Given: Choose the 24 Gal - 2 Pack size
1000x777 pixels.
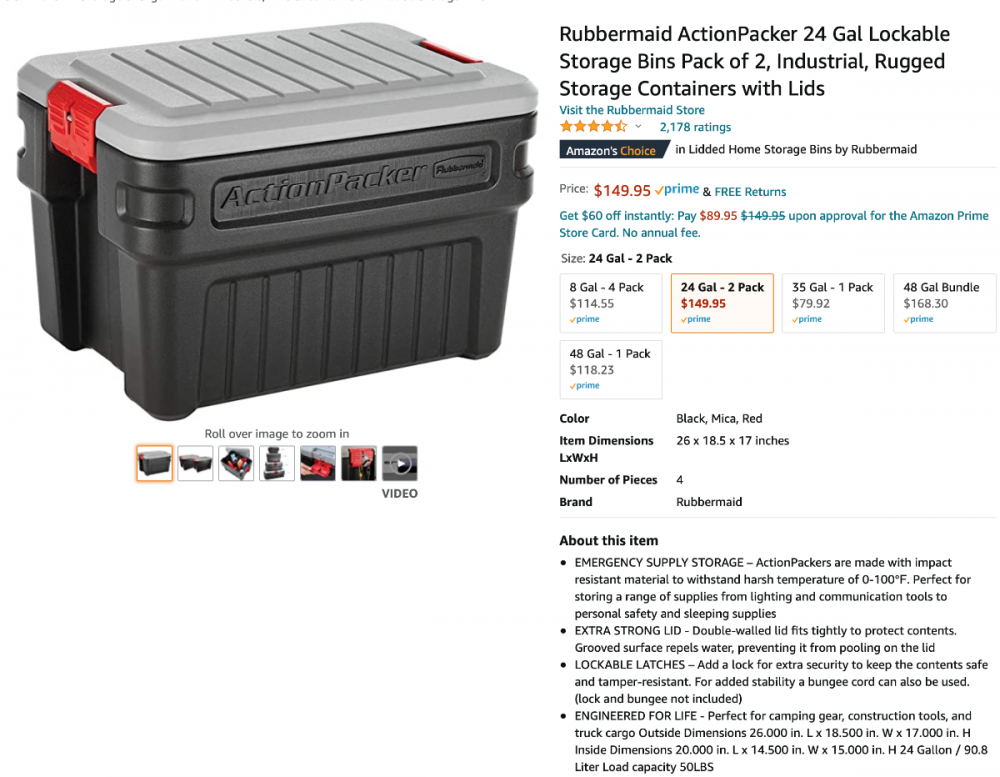Looking at the screenshot, I should tap(722, 303).
